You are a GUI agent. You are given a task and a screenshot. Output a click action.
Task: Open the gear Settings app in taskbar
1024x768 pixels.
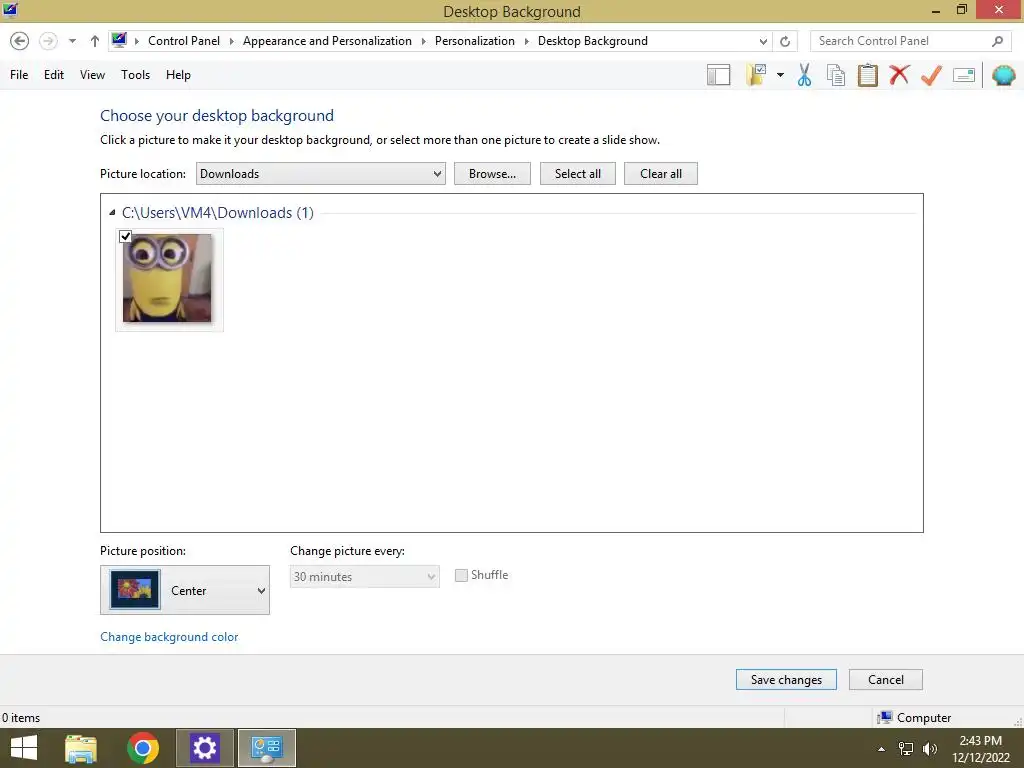pos(204,748)
